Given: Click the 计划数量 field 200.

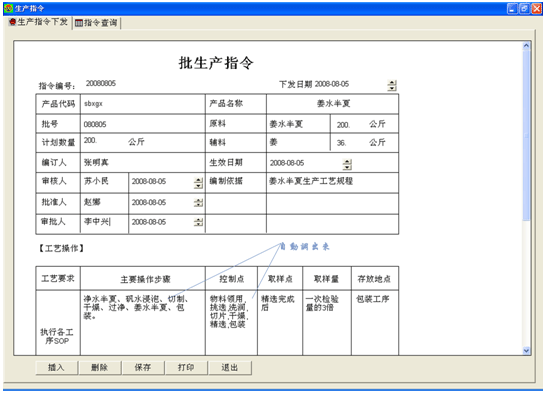Looking at the screenshot, I should [x=90, y=140].
